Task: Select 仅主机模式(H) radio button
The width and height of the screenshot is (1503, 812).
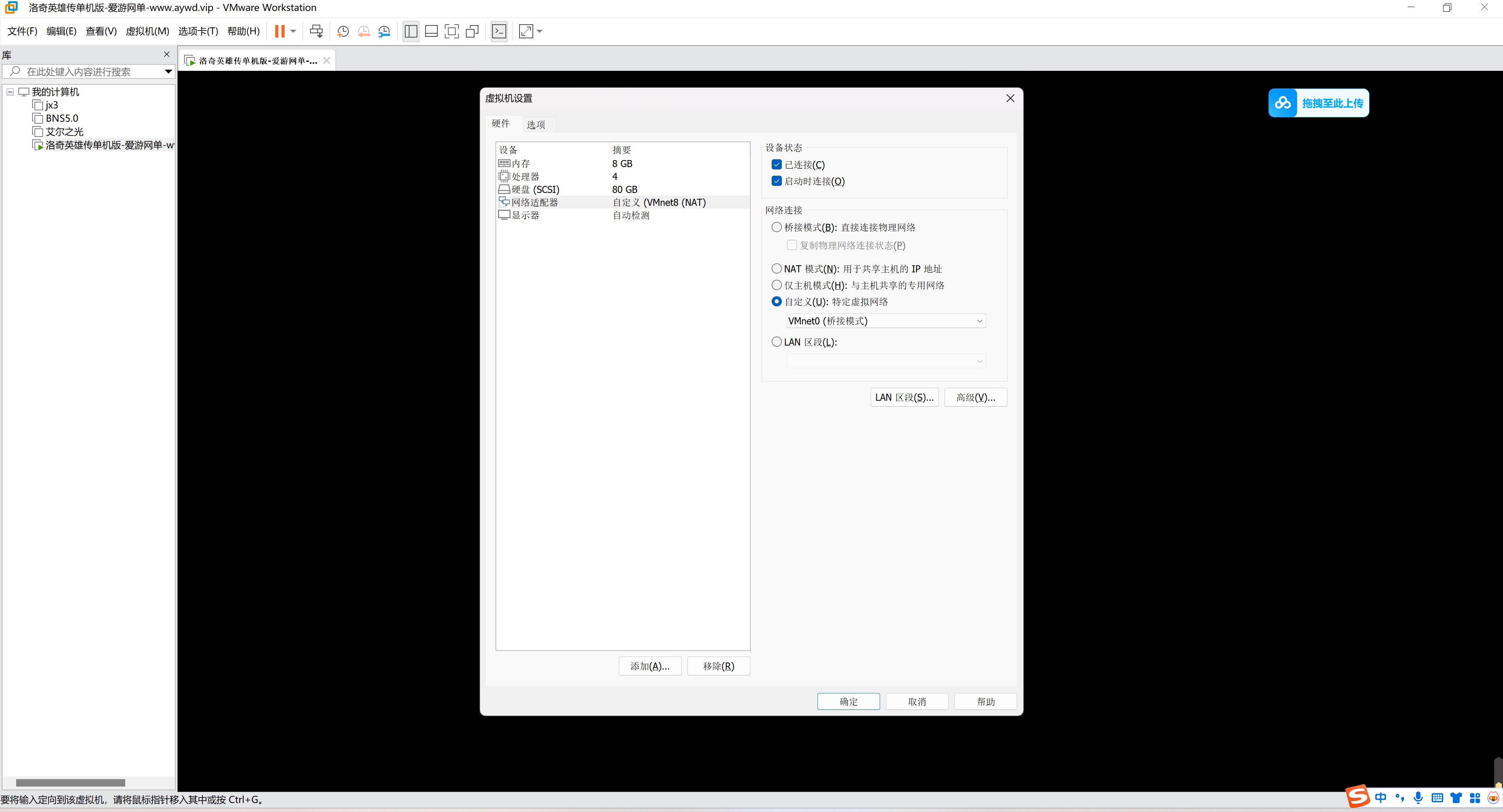Action: [x=777, y=284]
